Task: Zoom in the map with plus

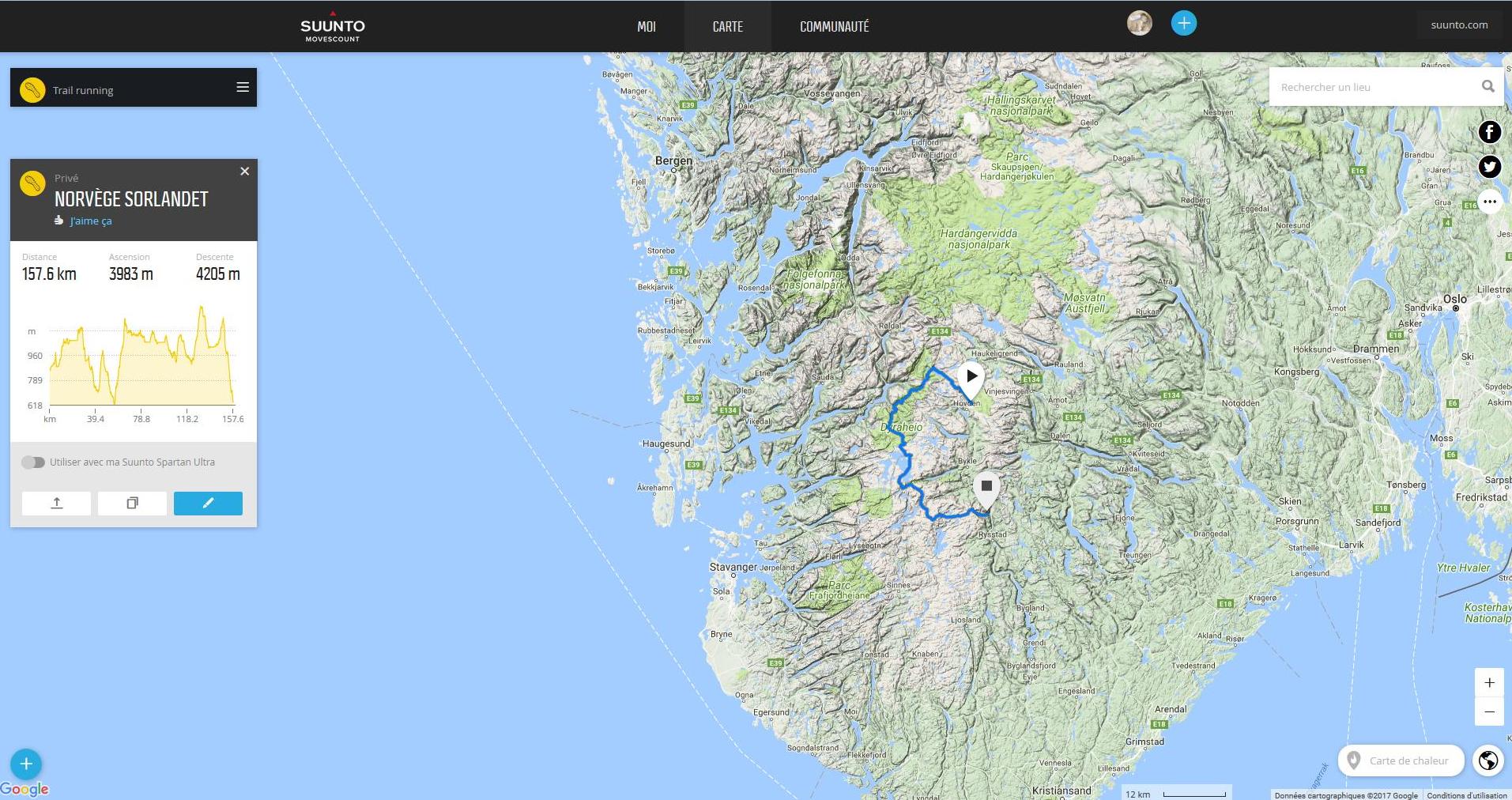Action: click(1489, 683)
